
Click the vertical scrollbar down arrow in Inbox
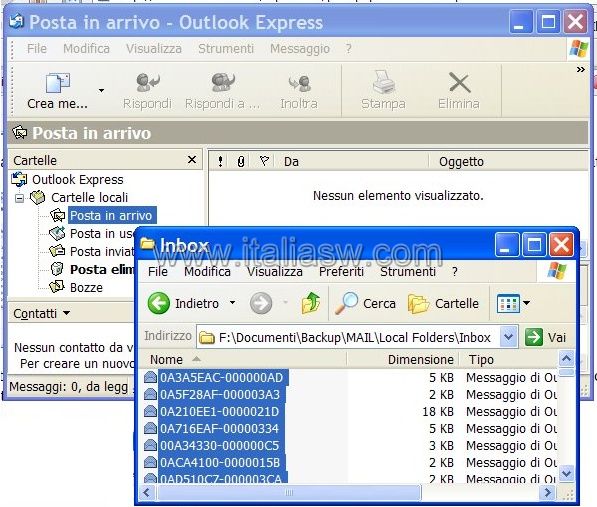pyautogui.click(x=566, y=474)
